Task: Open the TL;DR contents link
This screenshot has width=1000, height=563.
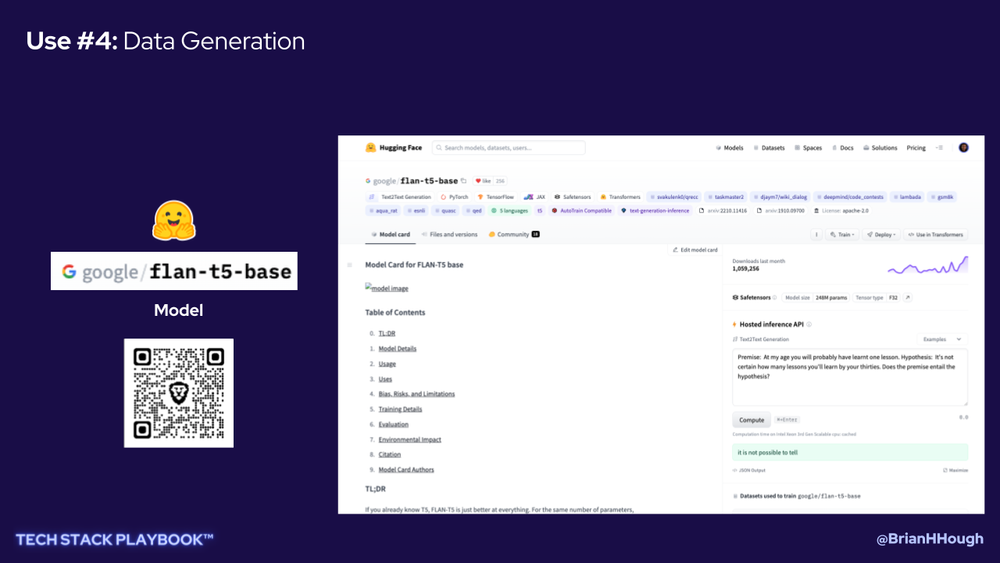Action: click(x=386, y=333)
